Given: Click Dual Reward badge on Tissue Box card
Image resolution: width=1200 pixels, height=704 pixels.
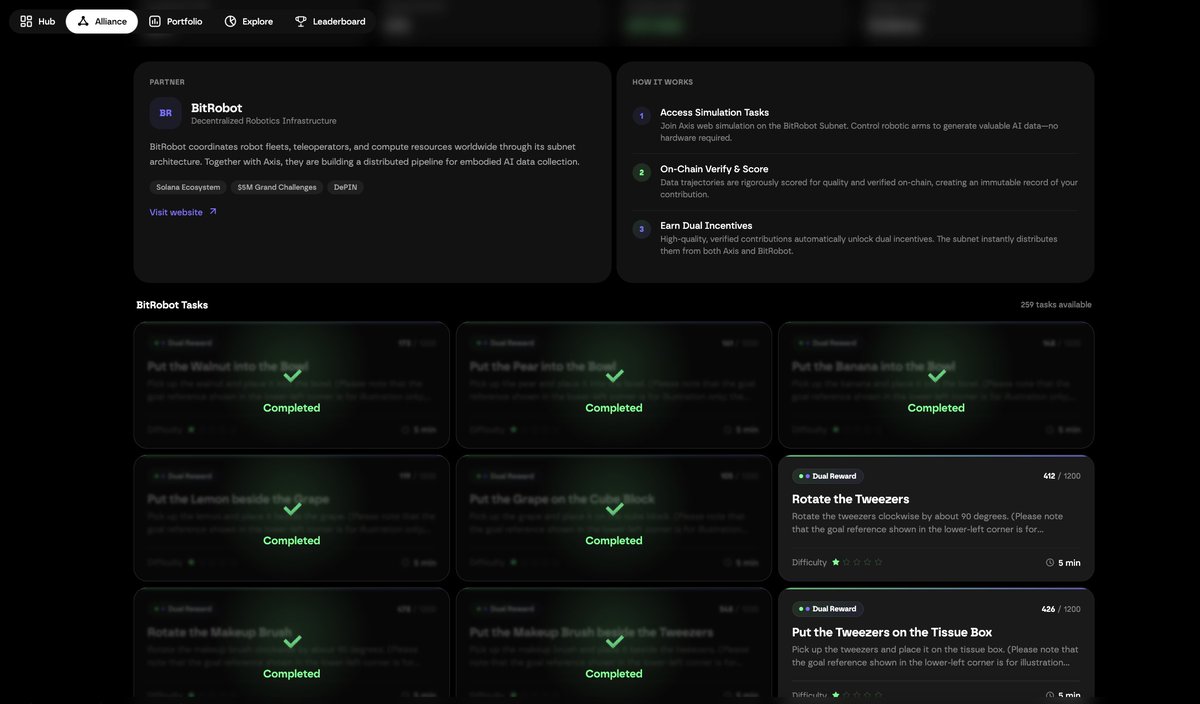Looking at the screenshot, I should point(828,609).
